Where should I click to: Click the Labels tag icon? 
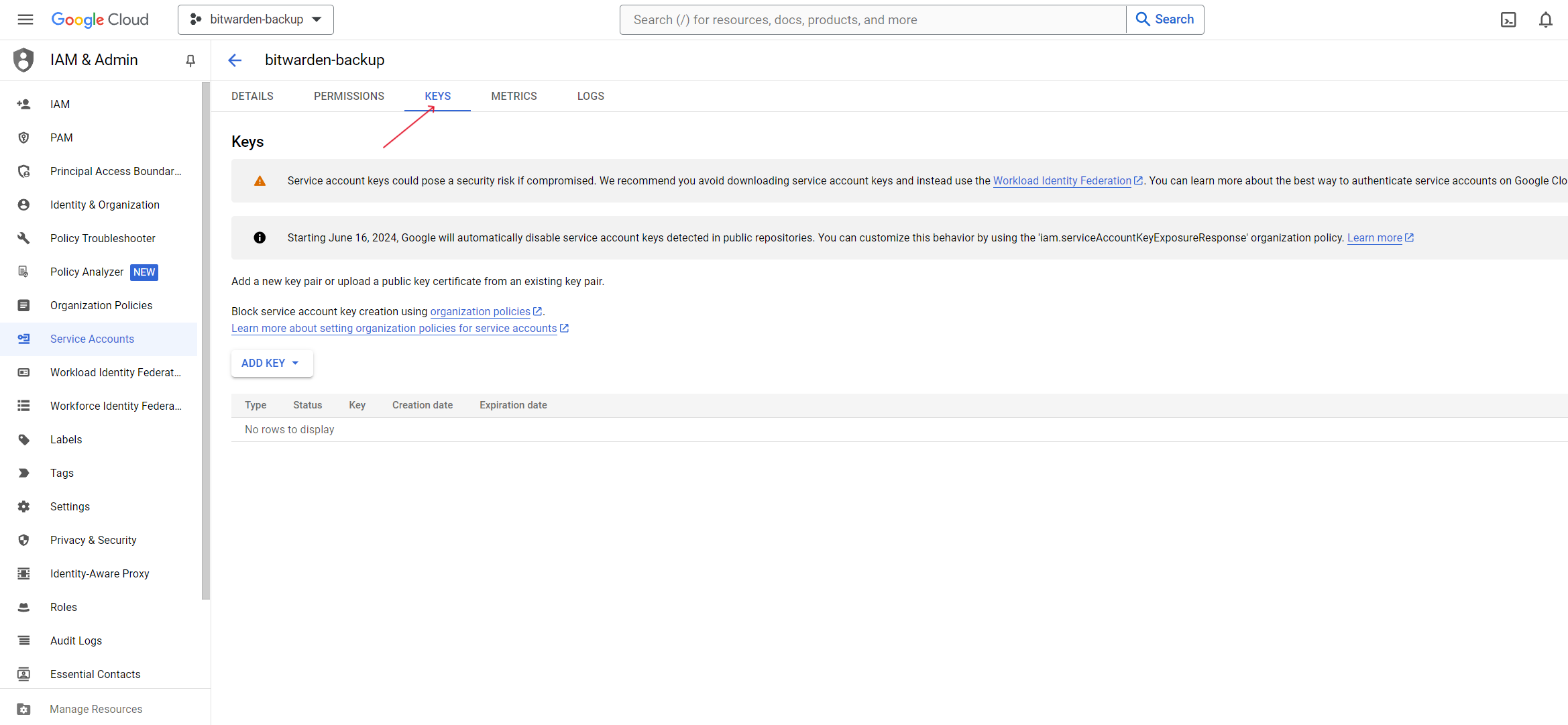23,439
